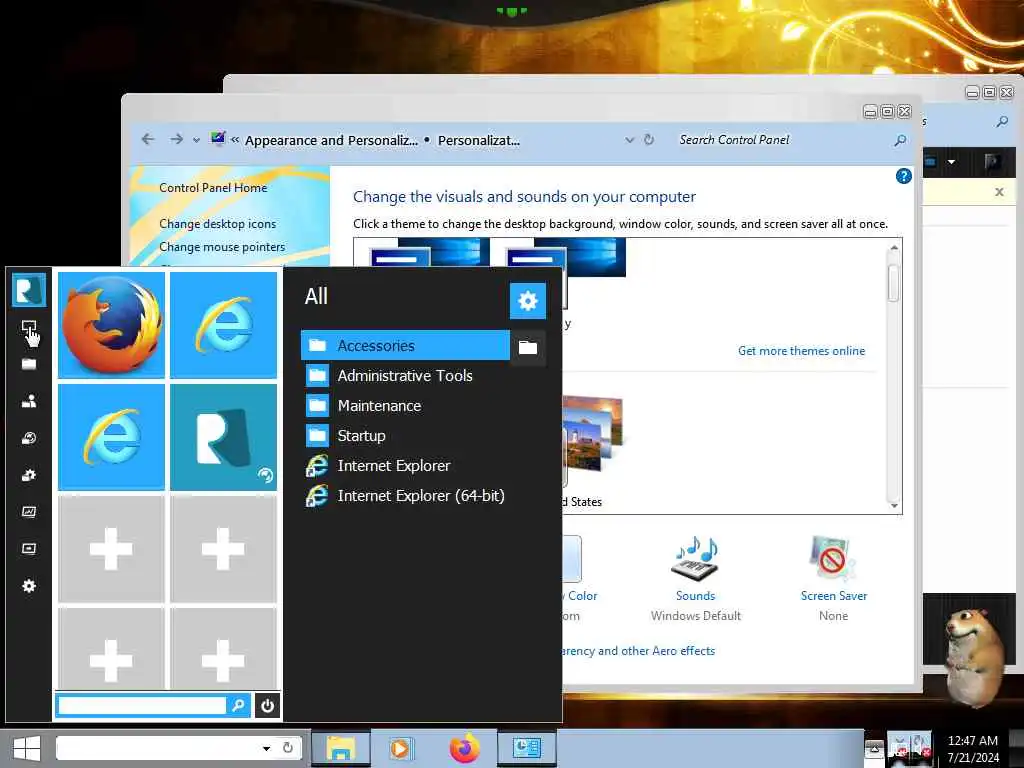
Task: Open start menu settings blue gear button
Action: pos(528,300)
